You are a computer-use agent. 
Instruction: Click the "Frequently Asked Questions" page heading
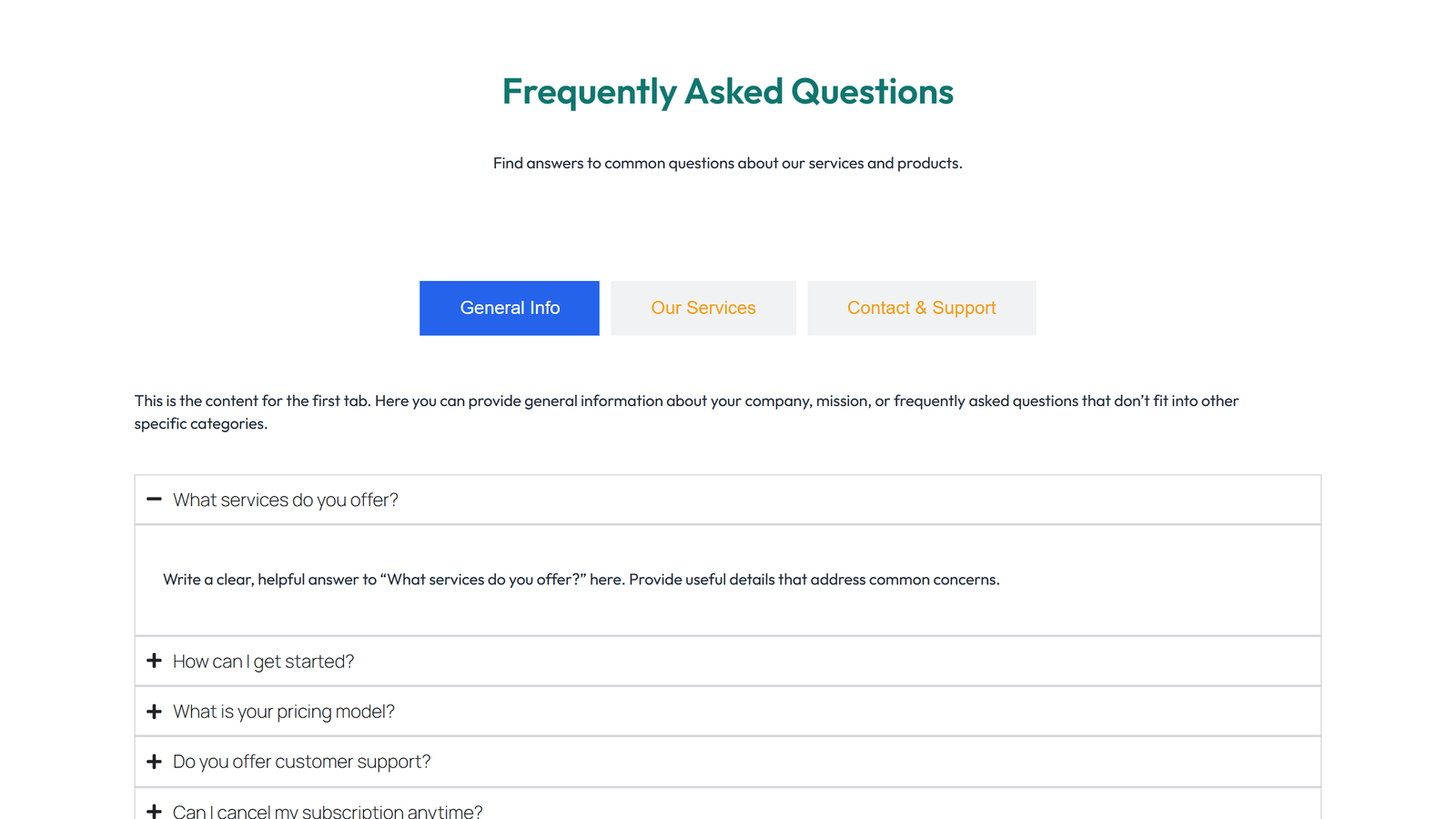727,91
